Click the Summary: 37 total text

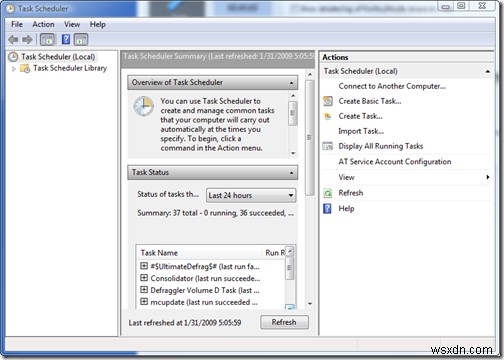click(x=216, y=213)
